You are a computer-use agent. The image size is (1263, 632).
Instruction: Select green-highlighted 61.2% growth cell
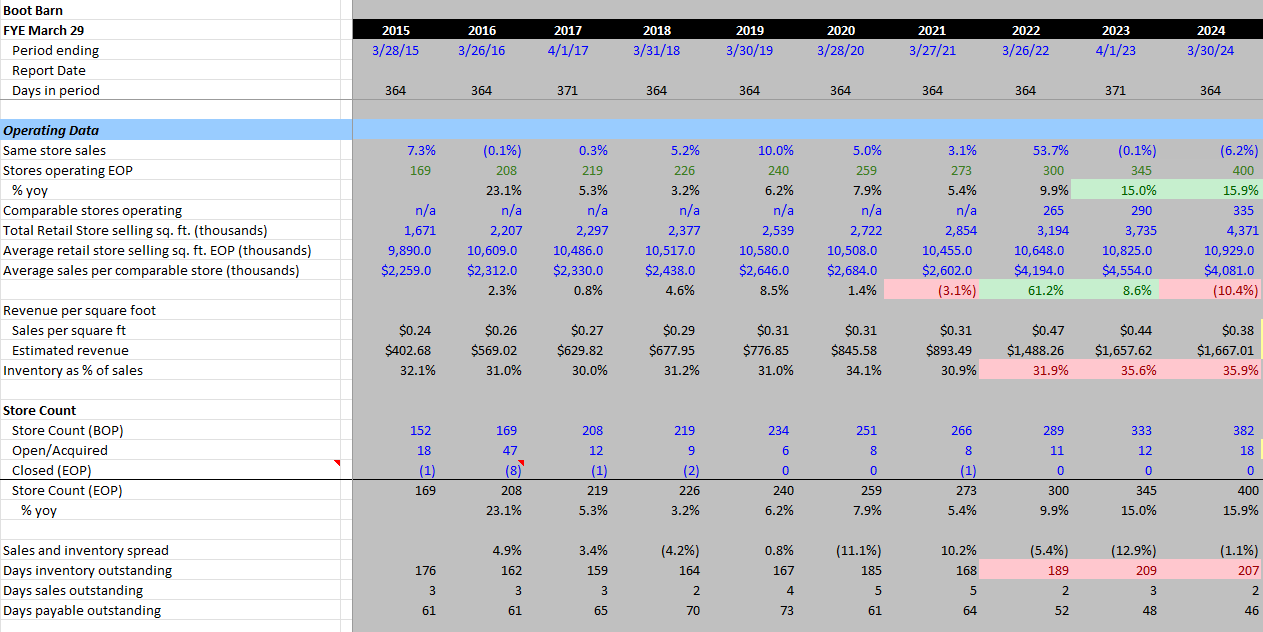[1025, 290]
